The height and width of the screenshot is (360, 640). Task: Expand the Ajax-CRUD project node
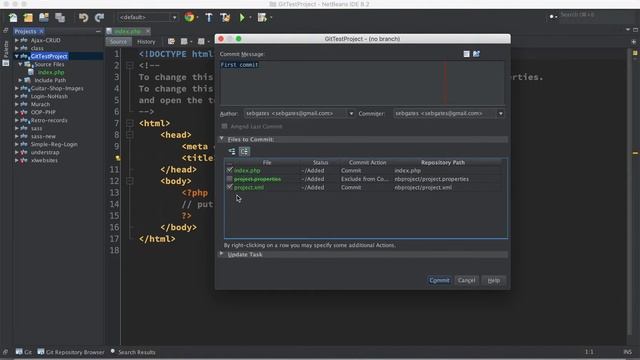(x=16, y=40)
